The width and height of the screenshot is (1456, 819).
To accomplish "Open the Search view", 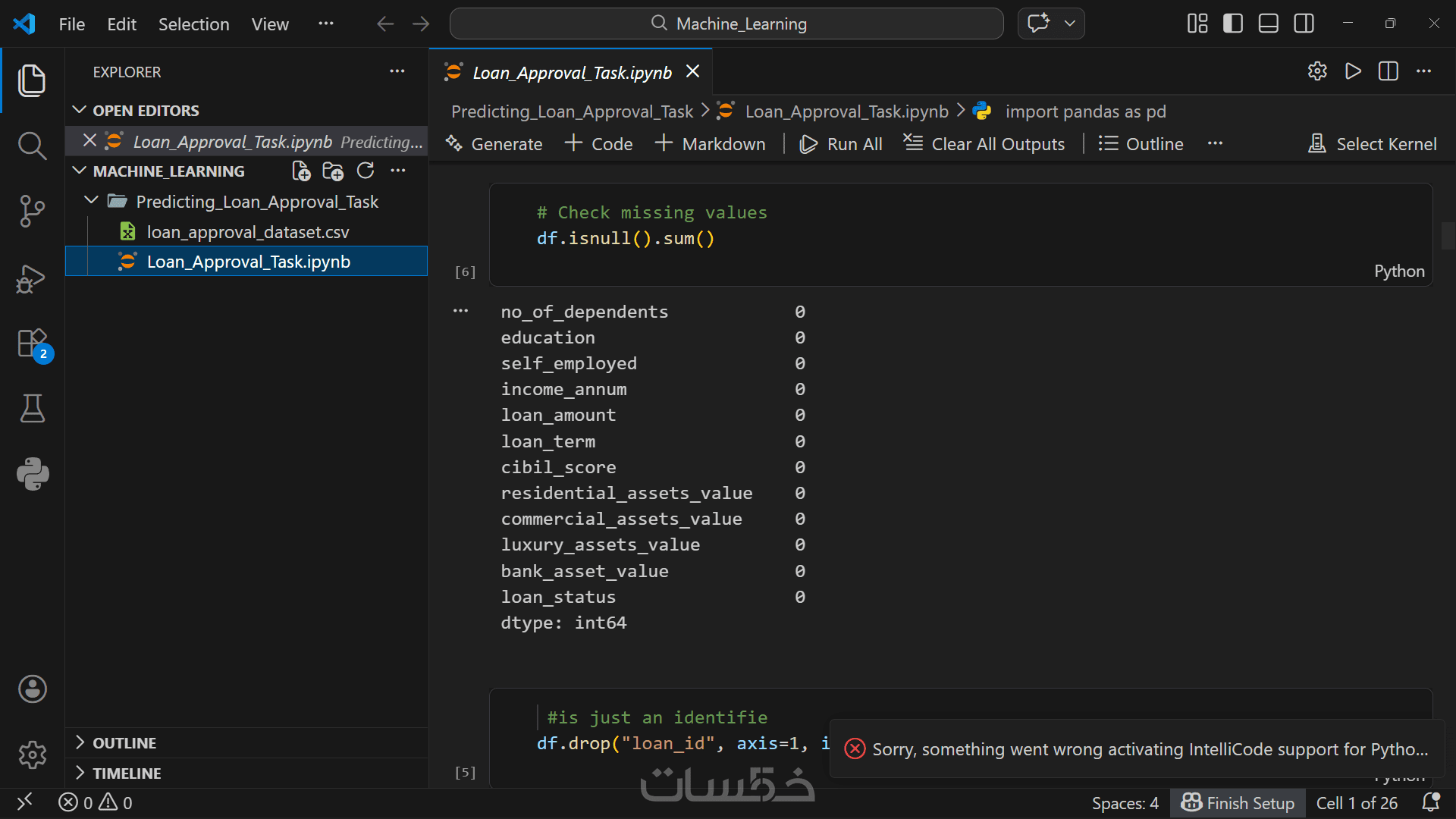I will point(32,145).
